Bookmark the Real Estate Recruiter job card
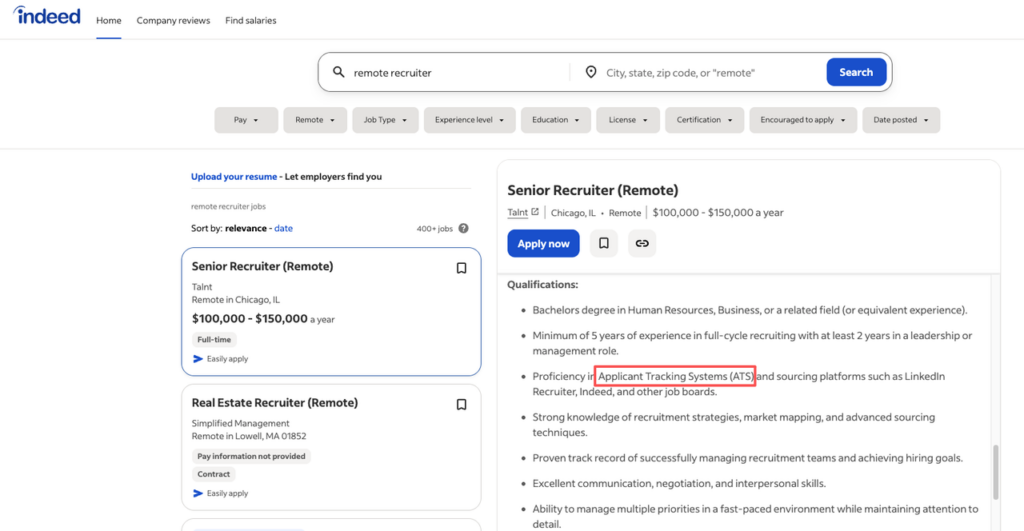1024x531 pixels. [x=461, y=404]
